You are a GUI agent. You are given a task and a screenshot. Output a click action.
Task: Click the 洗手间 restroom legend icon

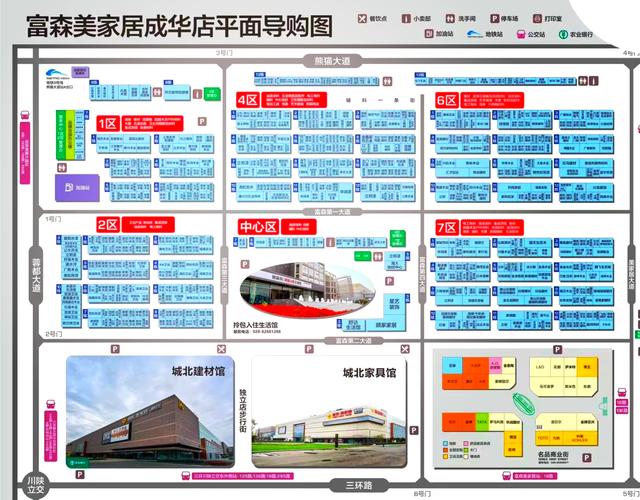450,19
